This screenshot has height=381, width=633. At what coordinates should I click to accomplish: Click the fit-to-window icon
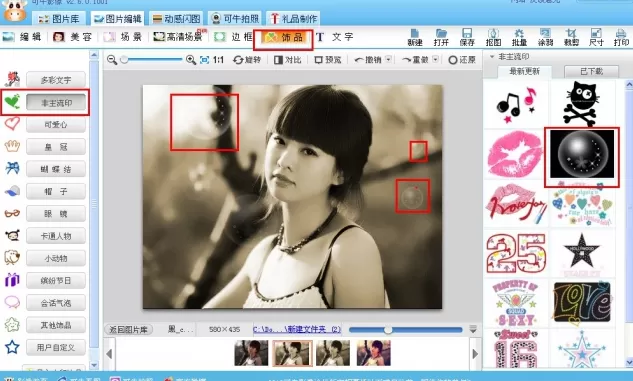pyautogui.click(x=205, y=60)
